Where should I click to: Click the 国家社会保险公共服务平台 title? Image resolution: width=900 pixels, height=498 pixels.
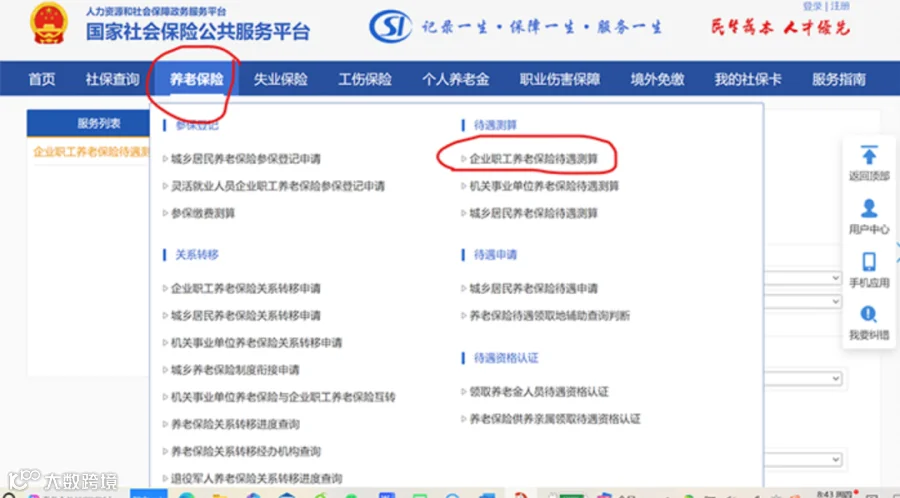(x=198, y=32)
